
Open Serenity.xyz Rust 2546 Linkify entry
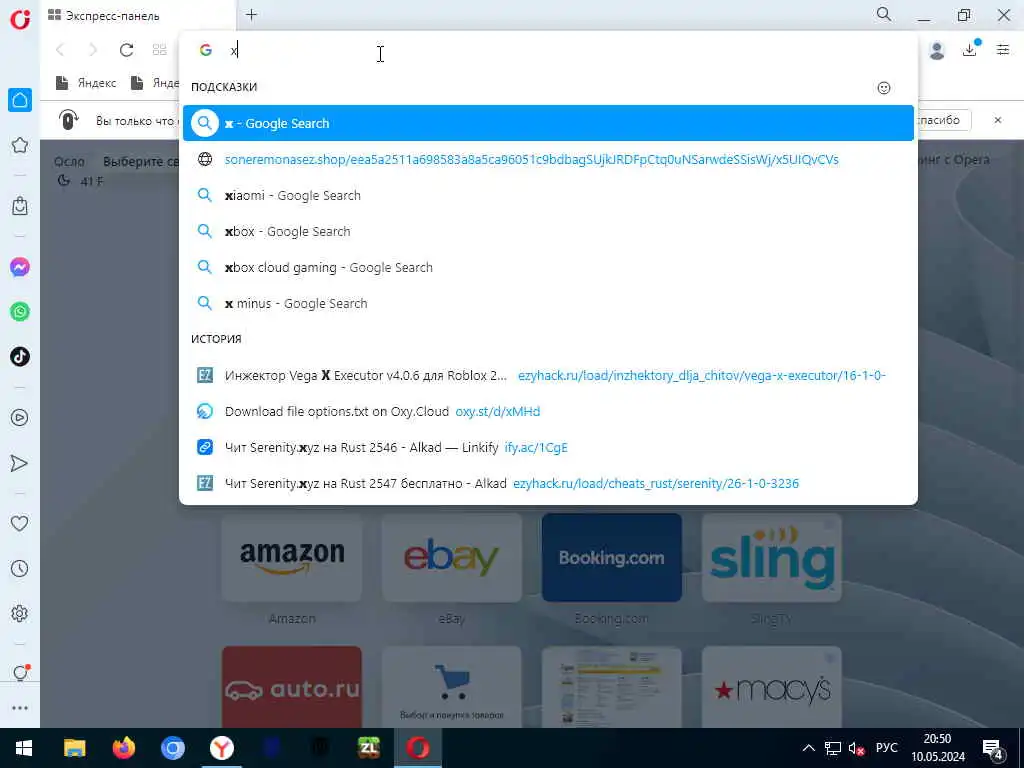[548, 447]
